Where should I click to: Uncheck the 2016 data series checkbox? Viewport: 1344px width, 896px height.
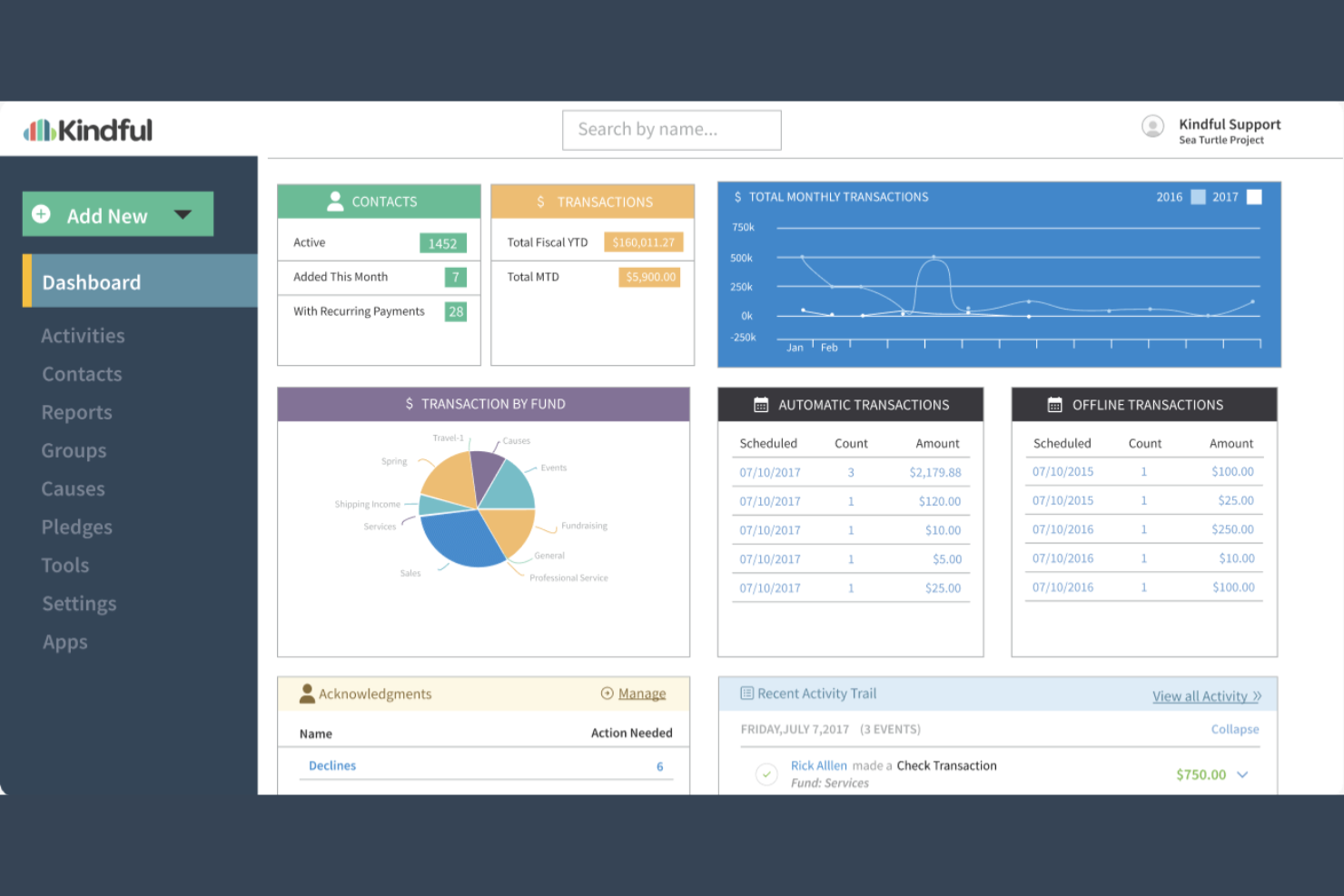pyautogui.click(x=1197, y=196)
